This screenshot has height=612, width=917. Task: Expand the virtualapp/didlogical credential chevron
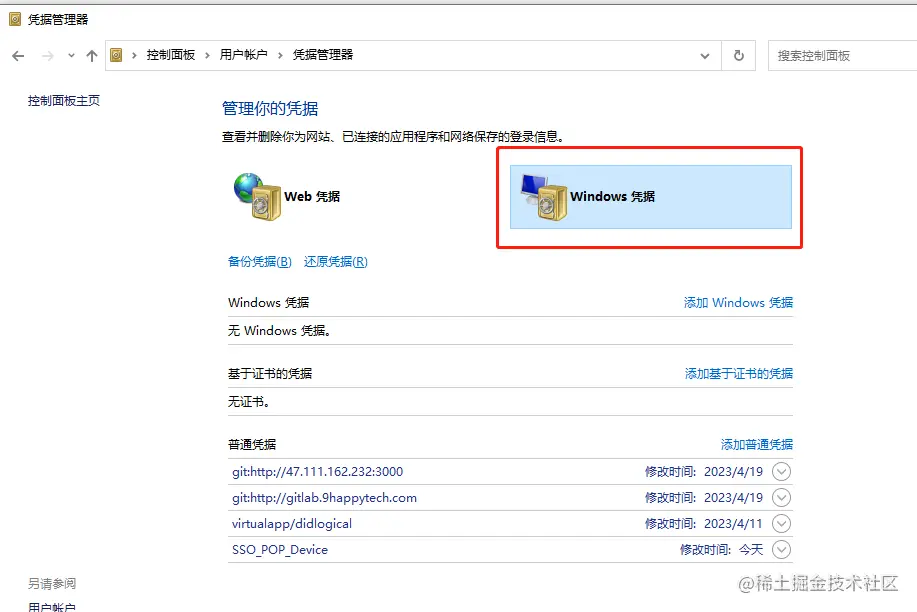(x=781, y=524)
